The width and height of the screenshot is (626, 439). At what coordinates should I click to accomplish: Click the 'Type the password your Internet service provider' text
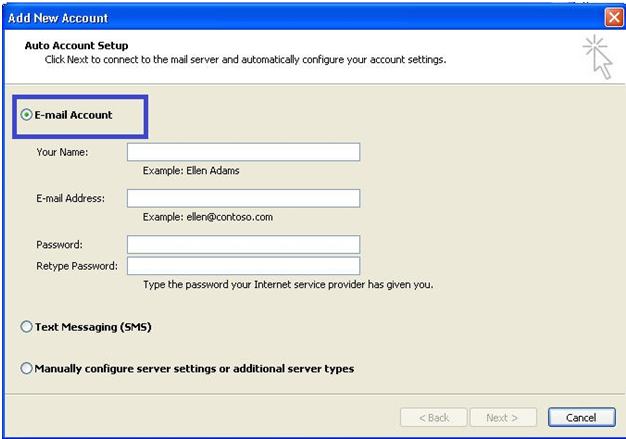coord(288,285)
